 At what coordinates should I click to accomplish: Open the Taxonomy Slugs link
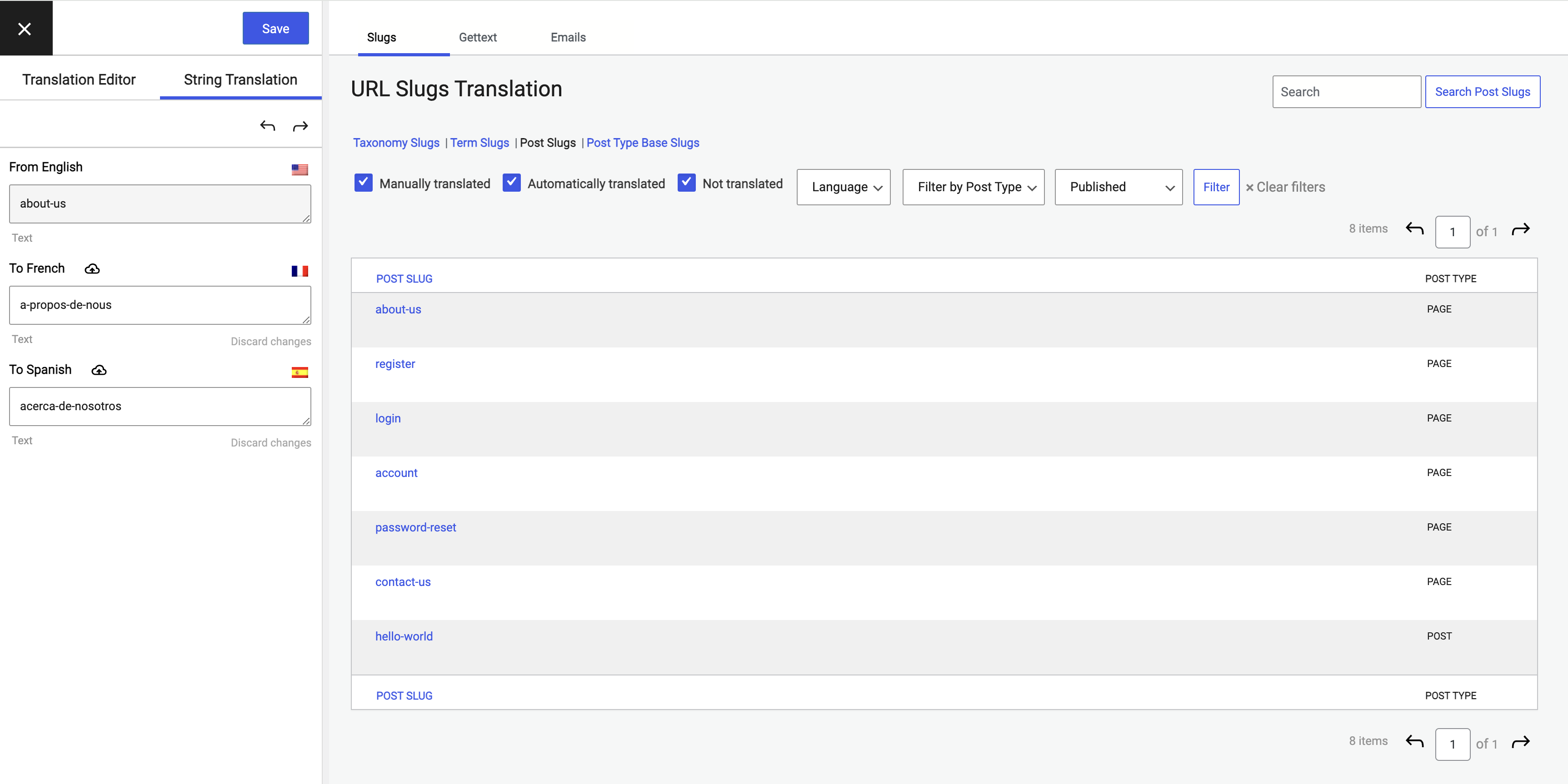coord(396,143)
